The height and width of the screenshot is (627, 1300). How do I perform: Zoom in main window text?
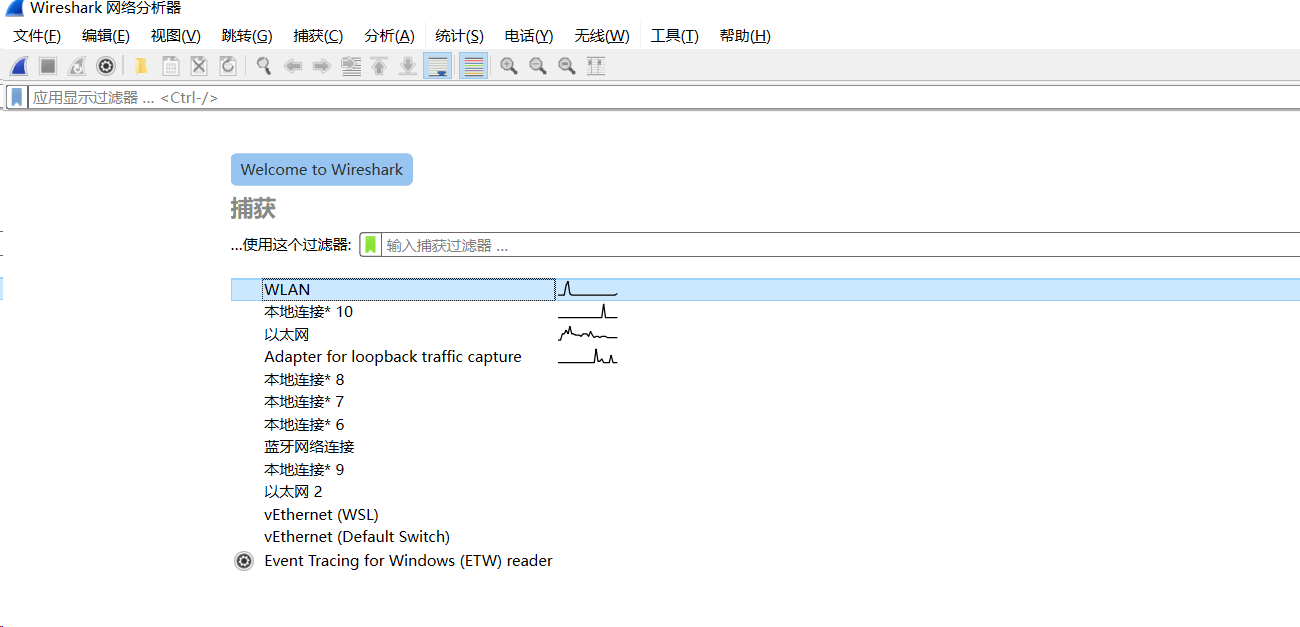[509, 66]
